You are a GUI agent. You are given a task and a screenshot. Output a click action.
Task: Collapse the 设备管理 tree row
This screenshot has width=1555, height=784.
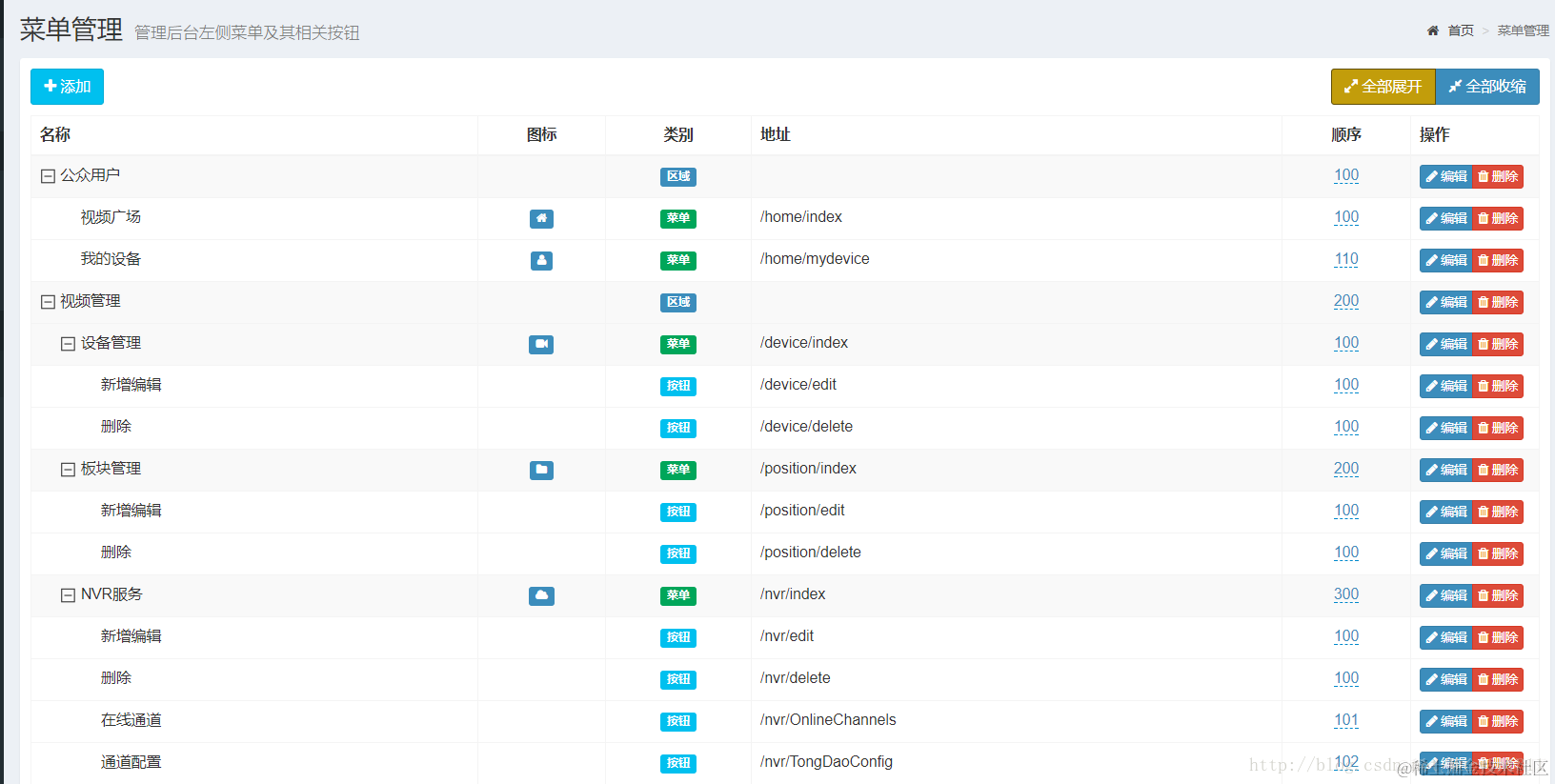click(68, 344)
